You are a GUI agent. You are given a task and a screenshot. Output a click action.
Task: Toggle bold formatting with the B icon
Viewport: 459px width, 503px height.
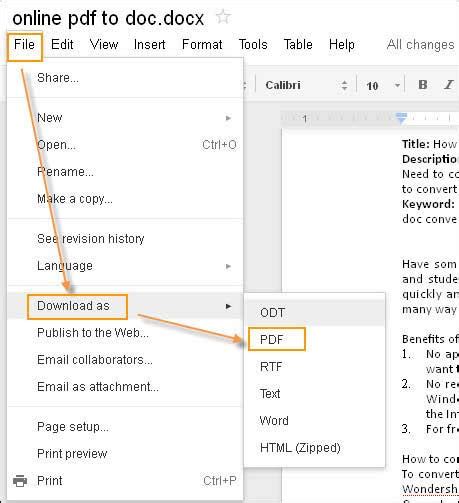[423, 85]
